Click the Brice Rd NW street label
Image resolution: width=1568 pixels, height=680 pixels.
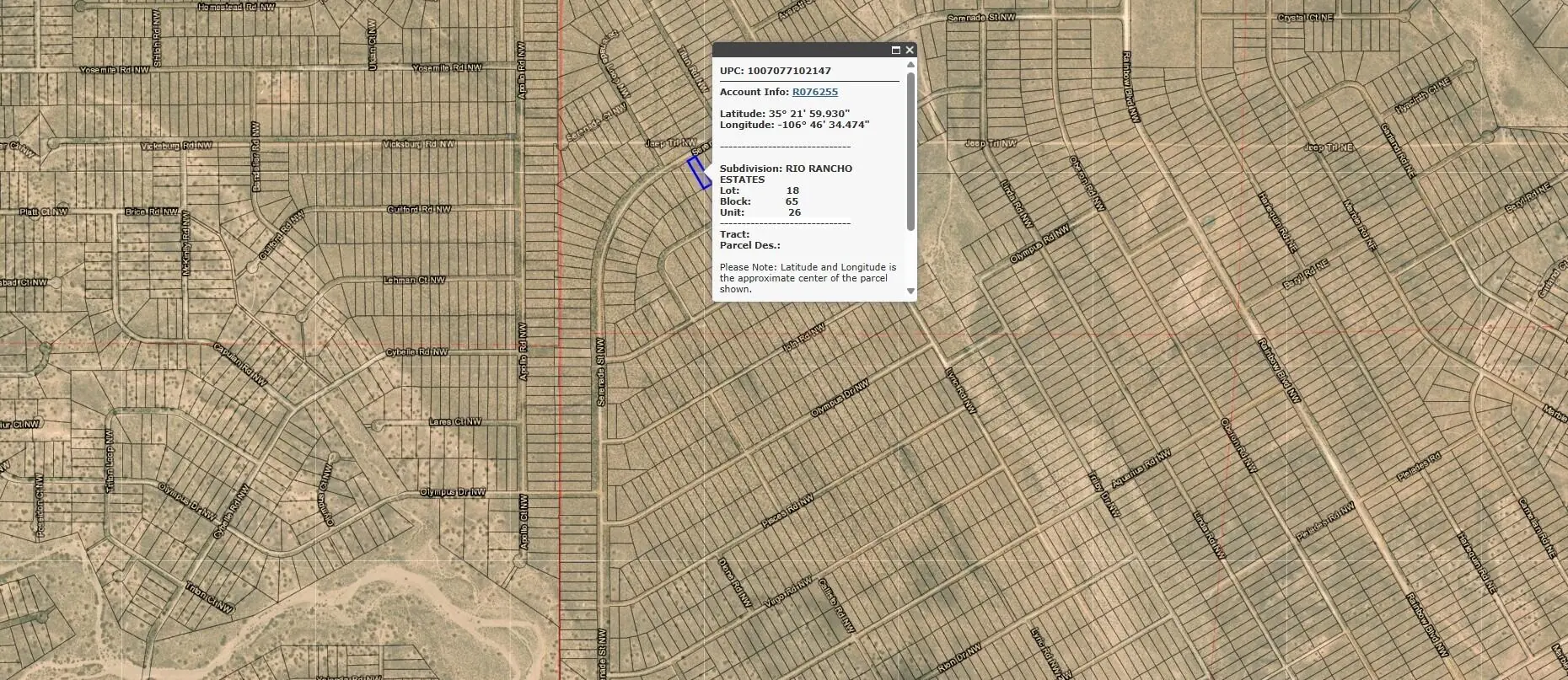[x=152, y=211]
